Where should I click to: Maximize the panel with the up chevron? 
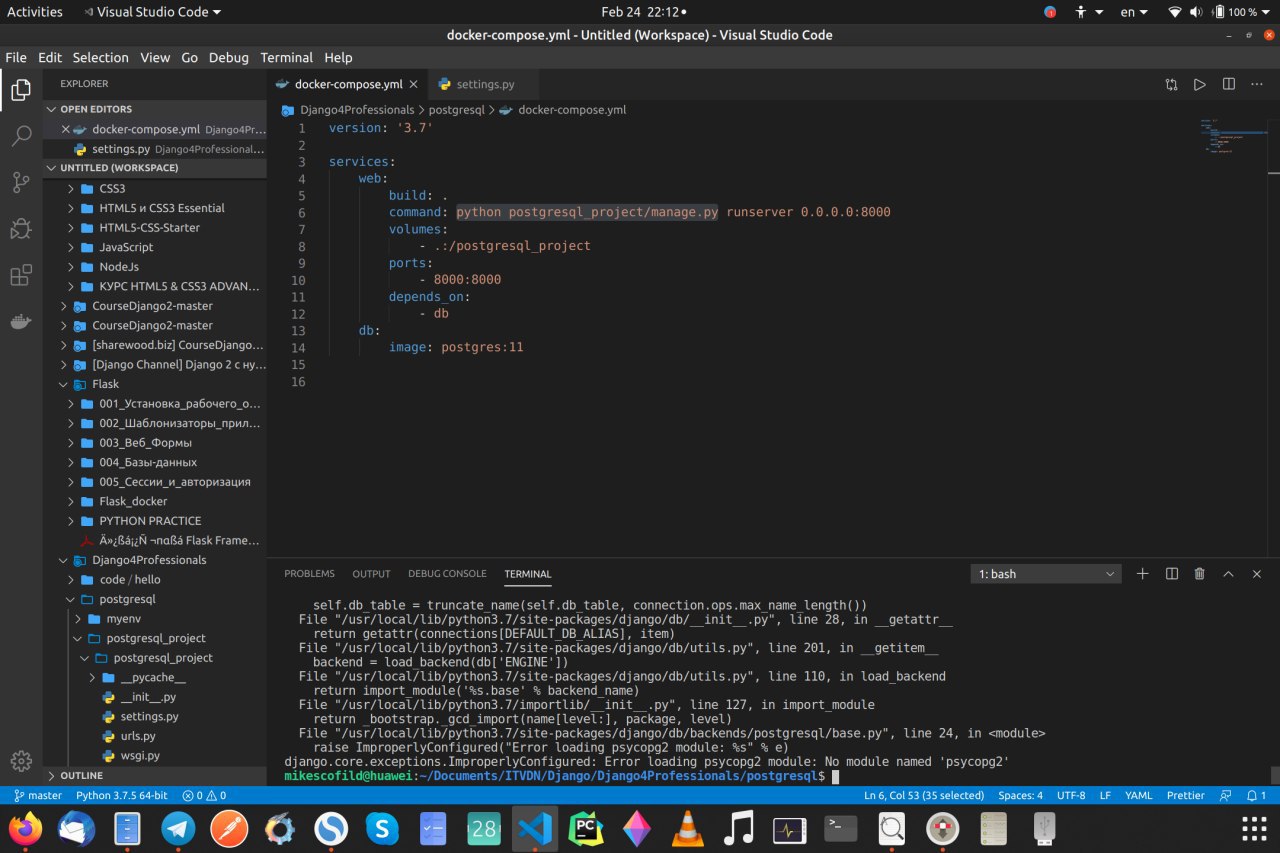tap(1228, 574)
